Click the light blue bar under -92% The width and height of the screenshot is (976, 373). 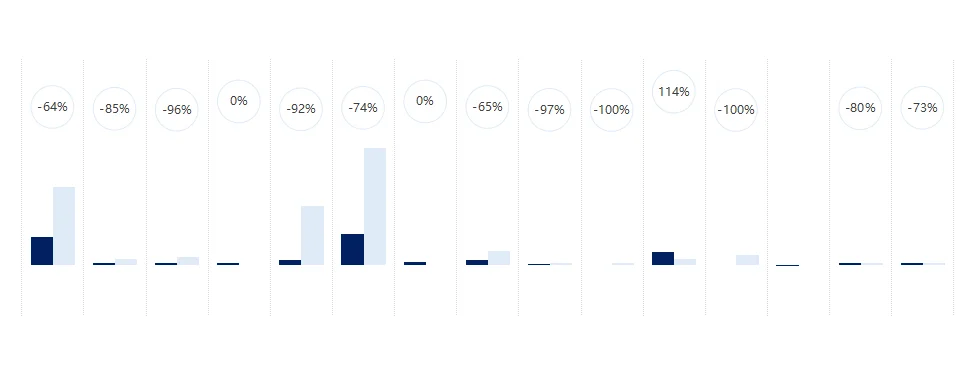312,235
